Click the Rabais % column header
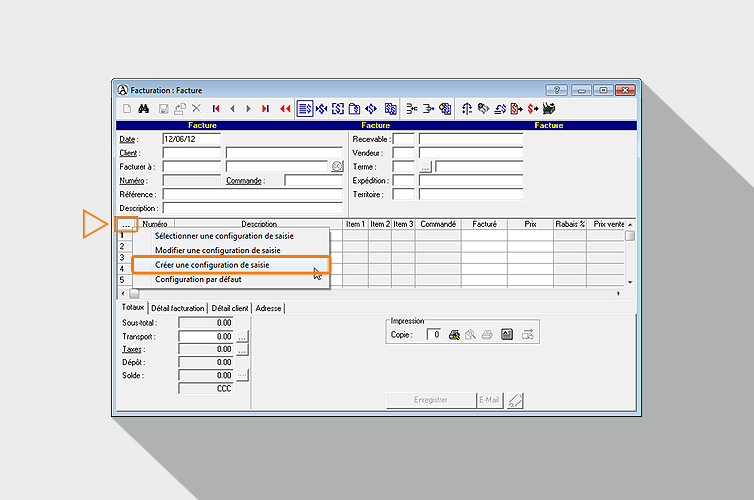 click(x=570, y=225)
